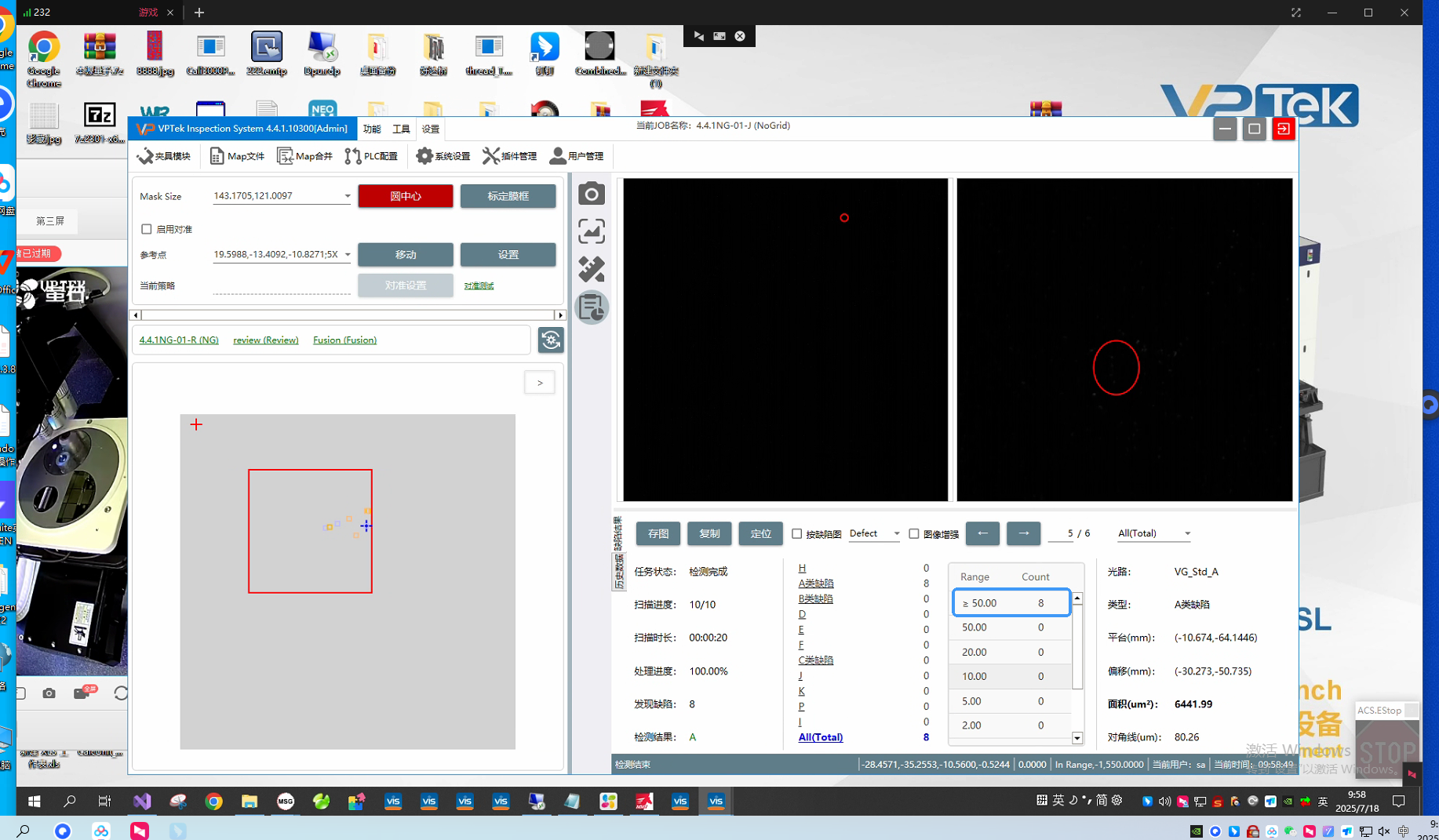Click Windows Start button on taskbar
This screenshot has height=840, width=1439.
(x=34, y=801)
